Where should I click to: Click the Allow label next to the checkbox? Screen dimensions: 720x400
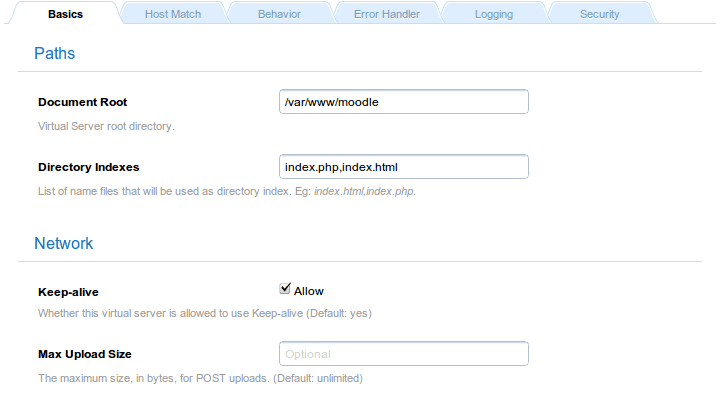[309, 291]
